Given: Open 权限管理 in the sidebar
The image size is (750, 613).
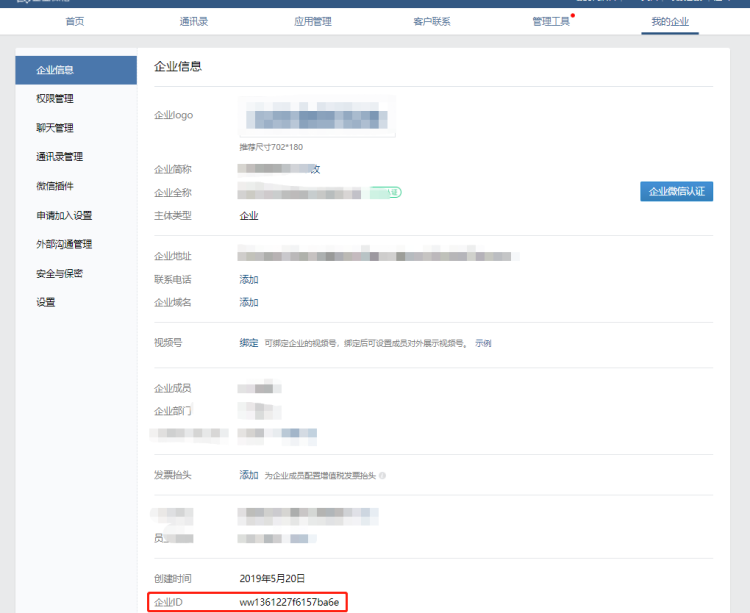Looking at the screenshot, I should 54,99.
